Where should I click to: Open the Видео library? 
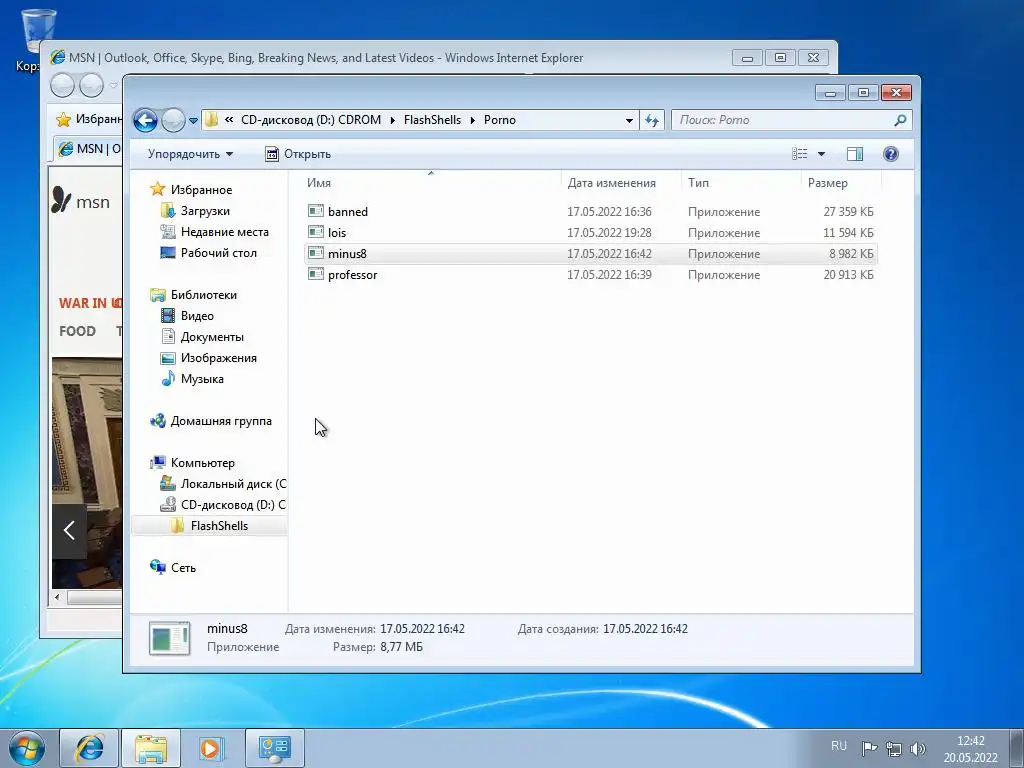[197, 316]
